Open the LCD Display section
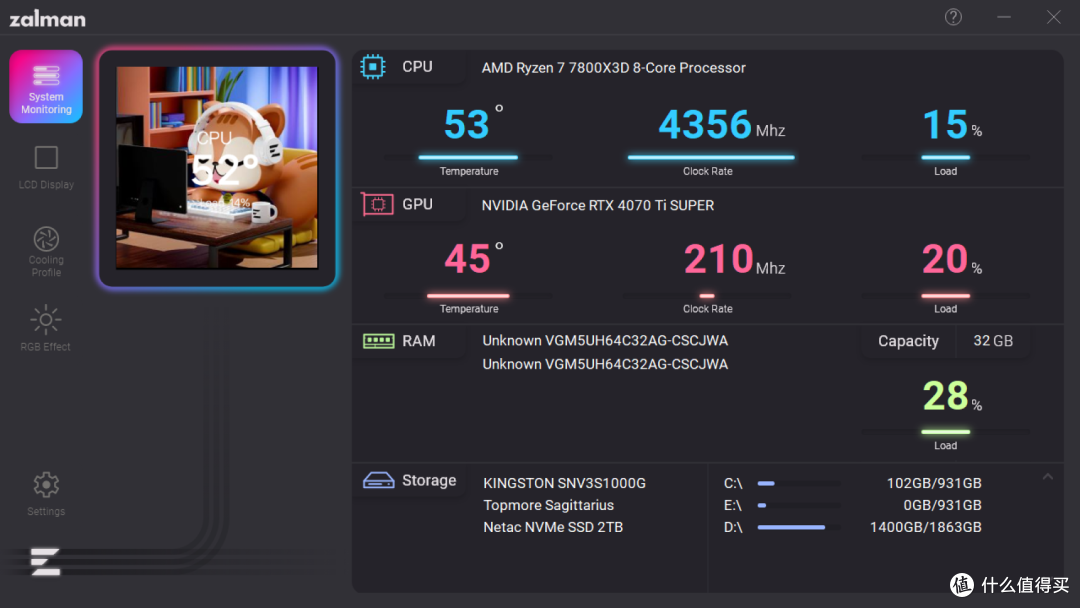The height and width of the screenshot is (608, 1080). 46,167
